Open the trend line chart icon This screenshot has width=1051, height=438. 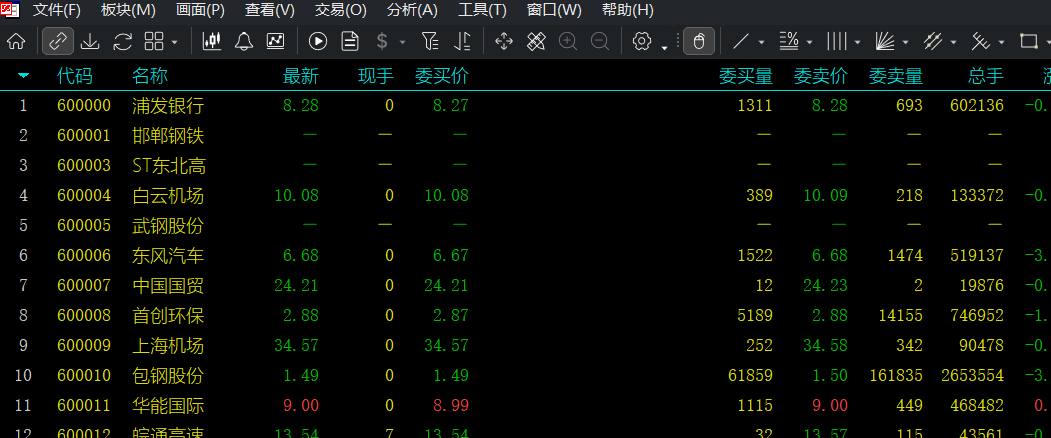click(275, 42)
